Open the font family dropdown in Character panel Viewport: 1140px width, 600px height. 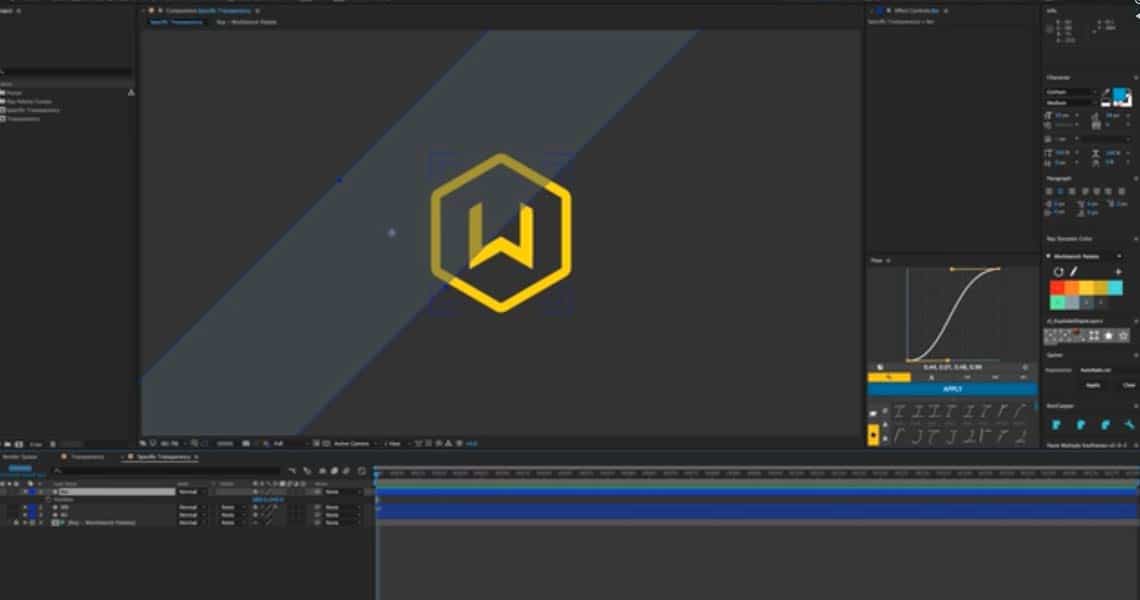(1069, 92)
